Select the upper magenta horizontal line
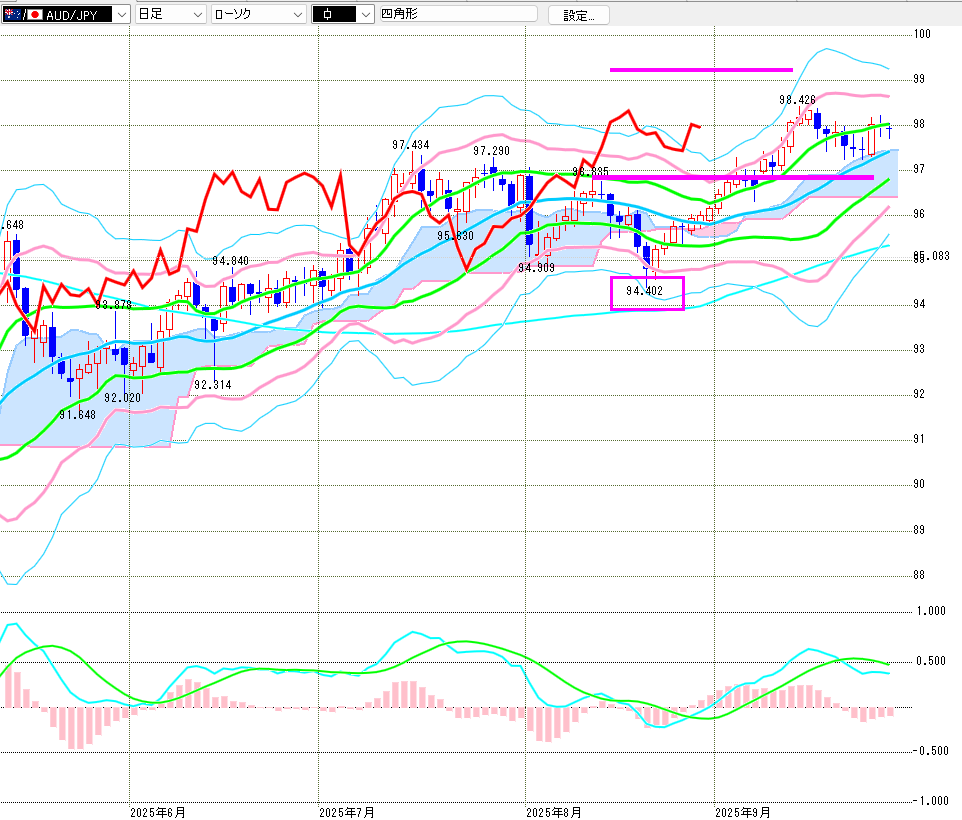This screenshot has height=820, width=962. point(700,70)
